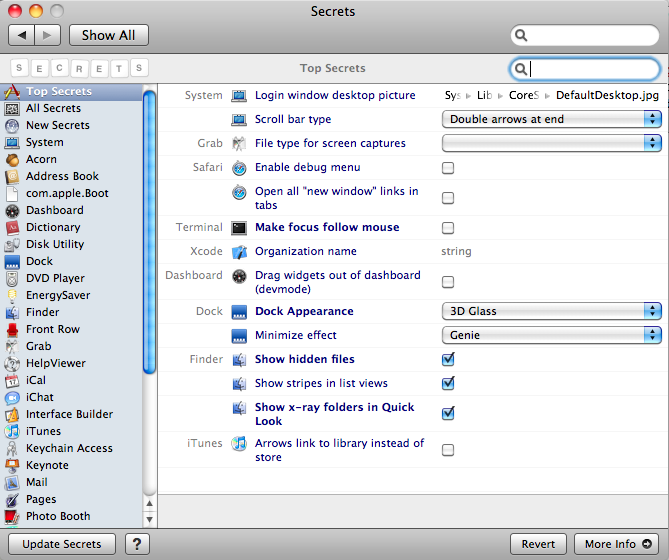The image size is (669, 560).
Task: Select the Dock icon in sidebar
Action: click(x=12, y=261)
